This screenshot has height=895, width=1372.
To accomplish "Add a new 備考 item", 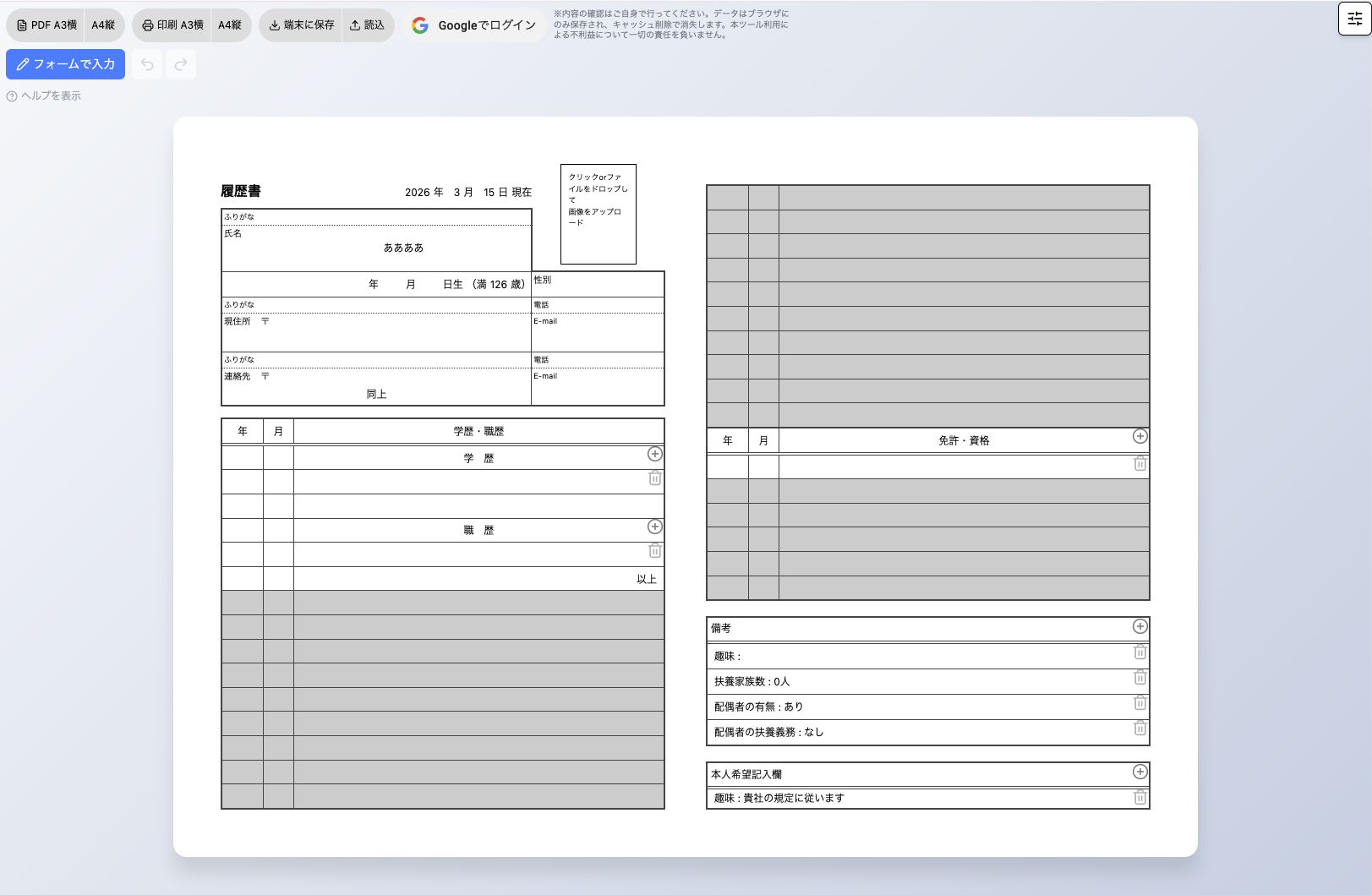I will point(1140,626).
